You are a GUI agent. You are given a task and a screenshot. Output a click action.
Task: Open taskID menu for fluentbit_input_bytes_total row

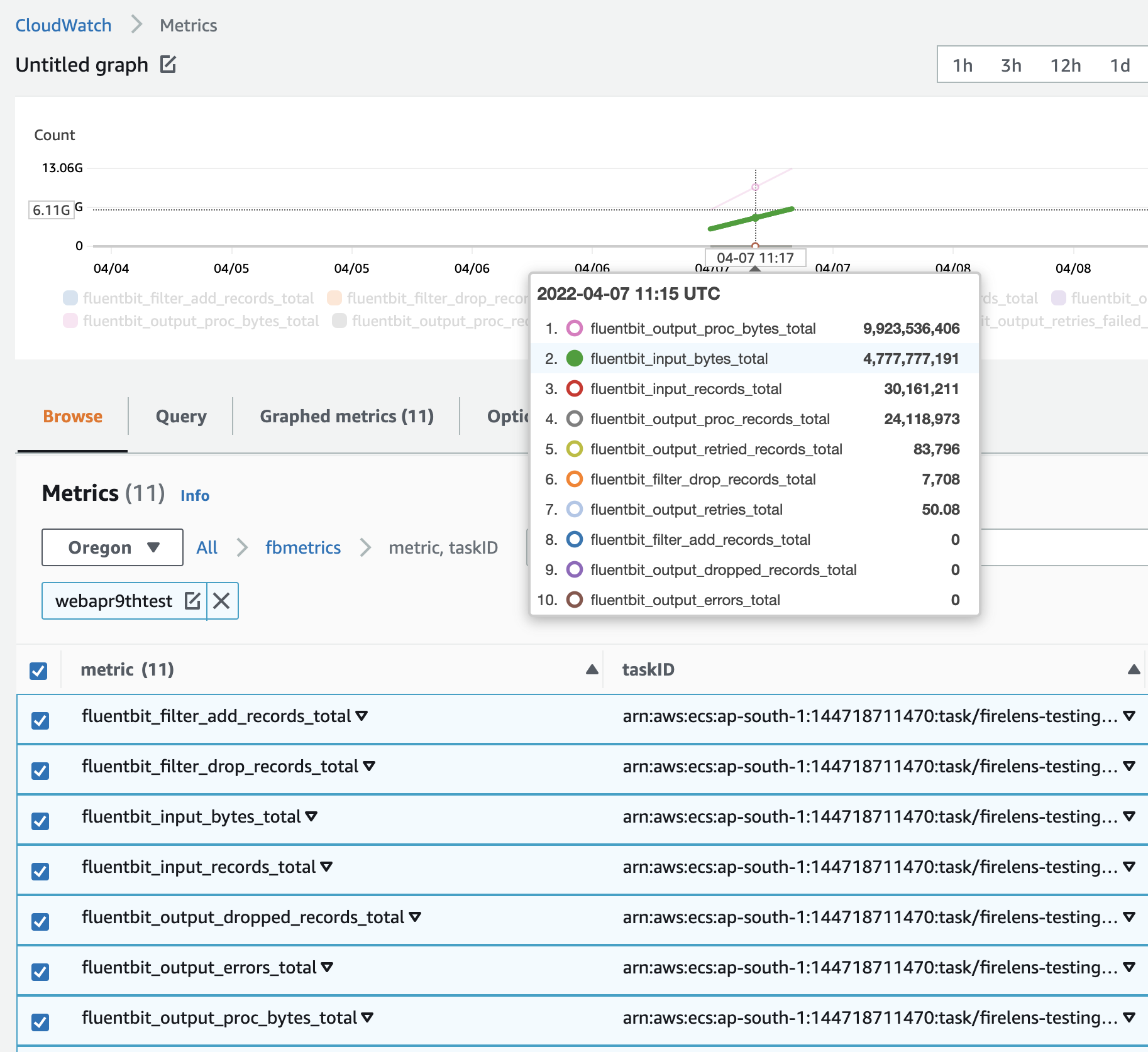(1129, 816)
